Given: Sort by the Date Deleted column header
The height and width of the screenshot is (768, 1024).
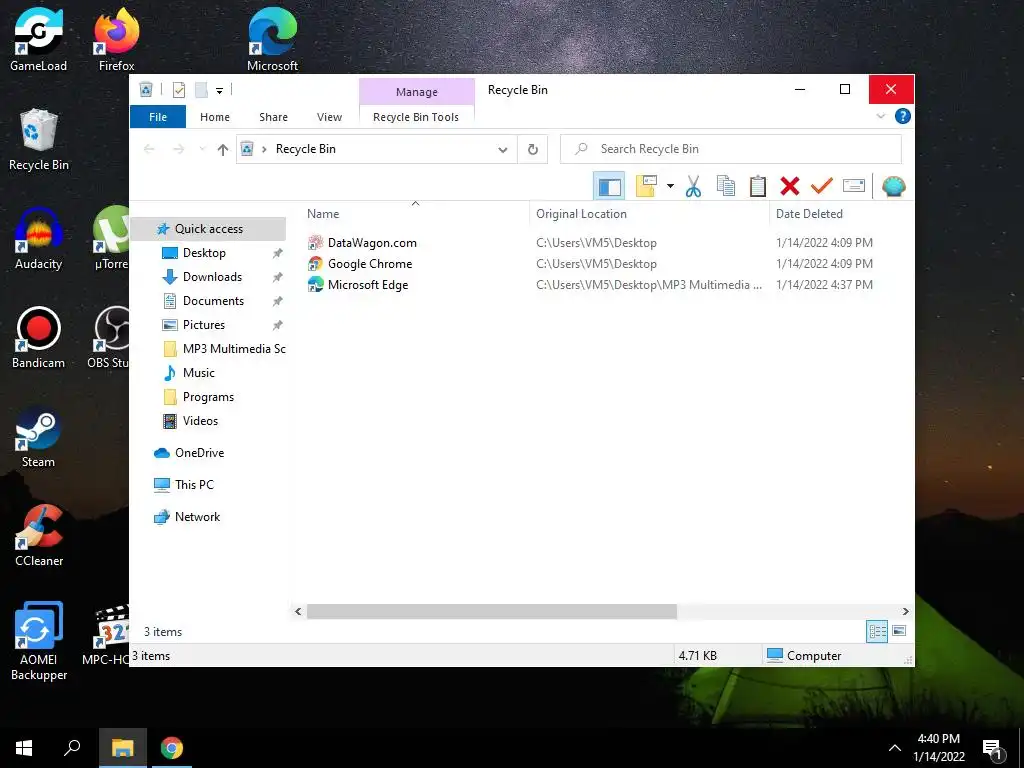Looking at the screenshot, I should (808, 214).
